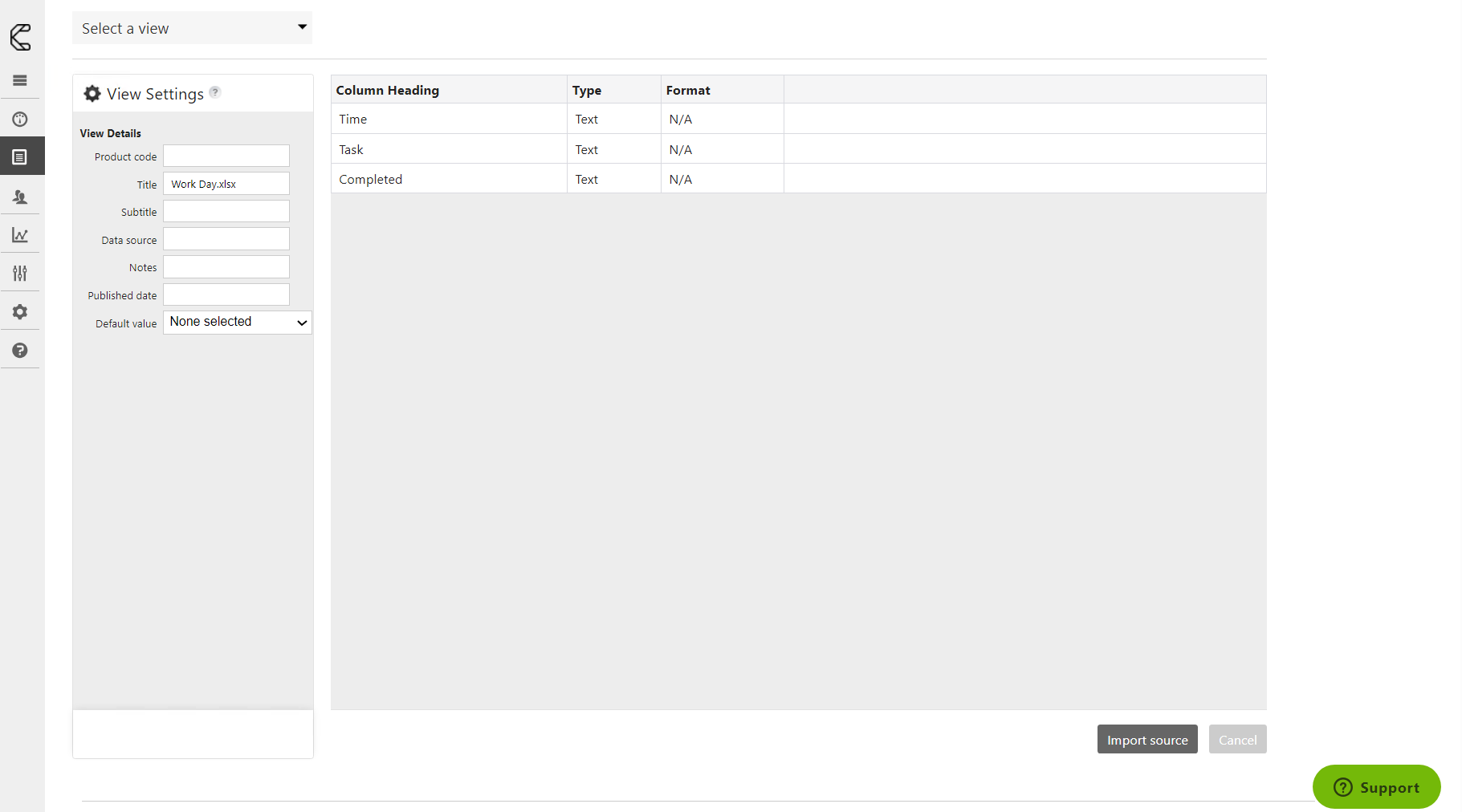Viewport: 1462px width, 812px height.
Task: Open the Select a view dropdown
Action: [192, 27]
